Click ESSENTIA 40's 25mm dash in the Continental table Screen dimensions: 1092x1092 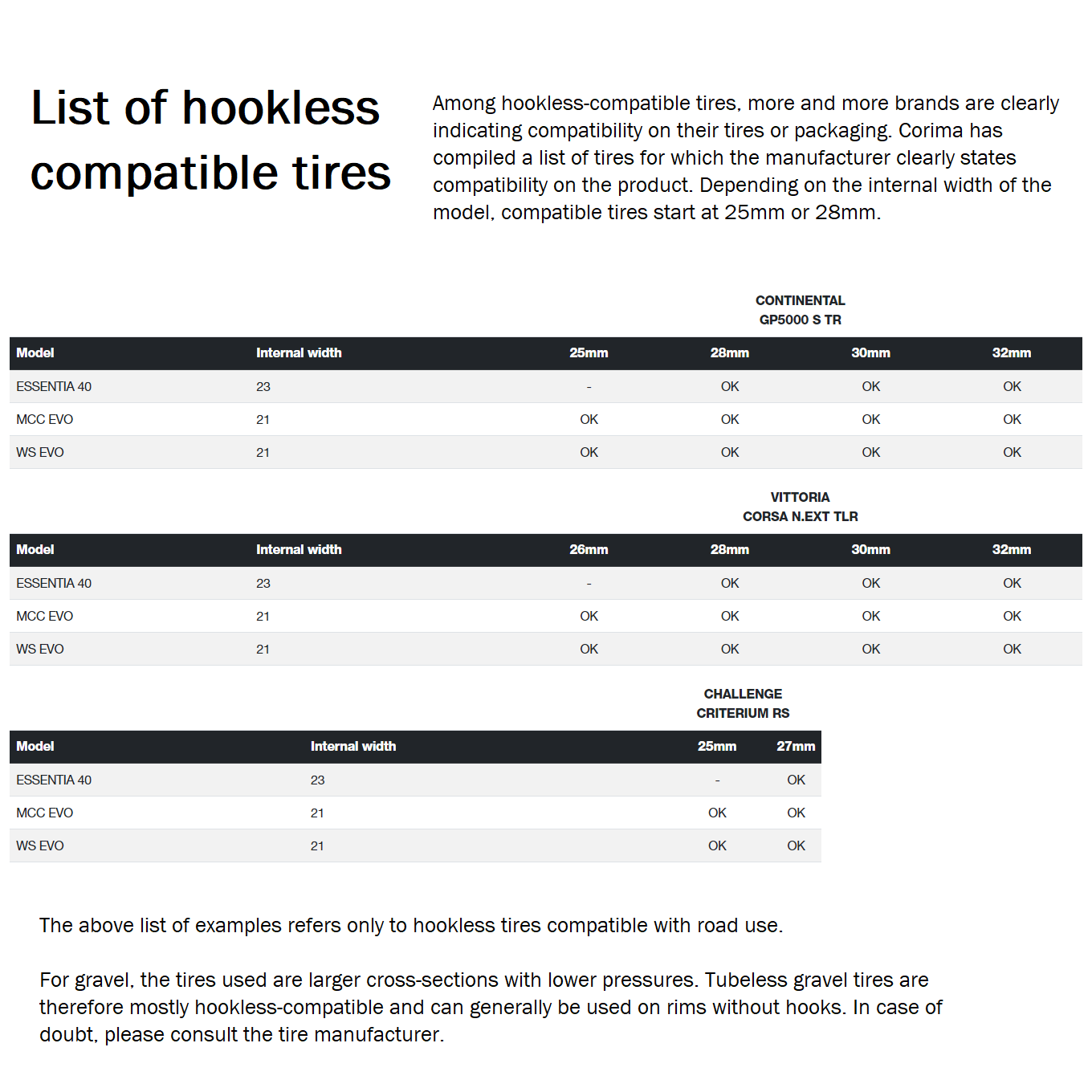pyautogui.click(x=589, y=387)
